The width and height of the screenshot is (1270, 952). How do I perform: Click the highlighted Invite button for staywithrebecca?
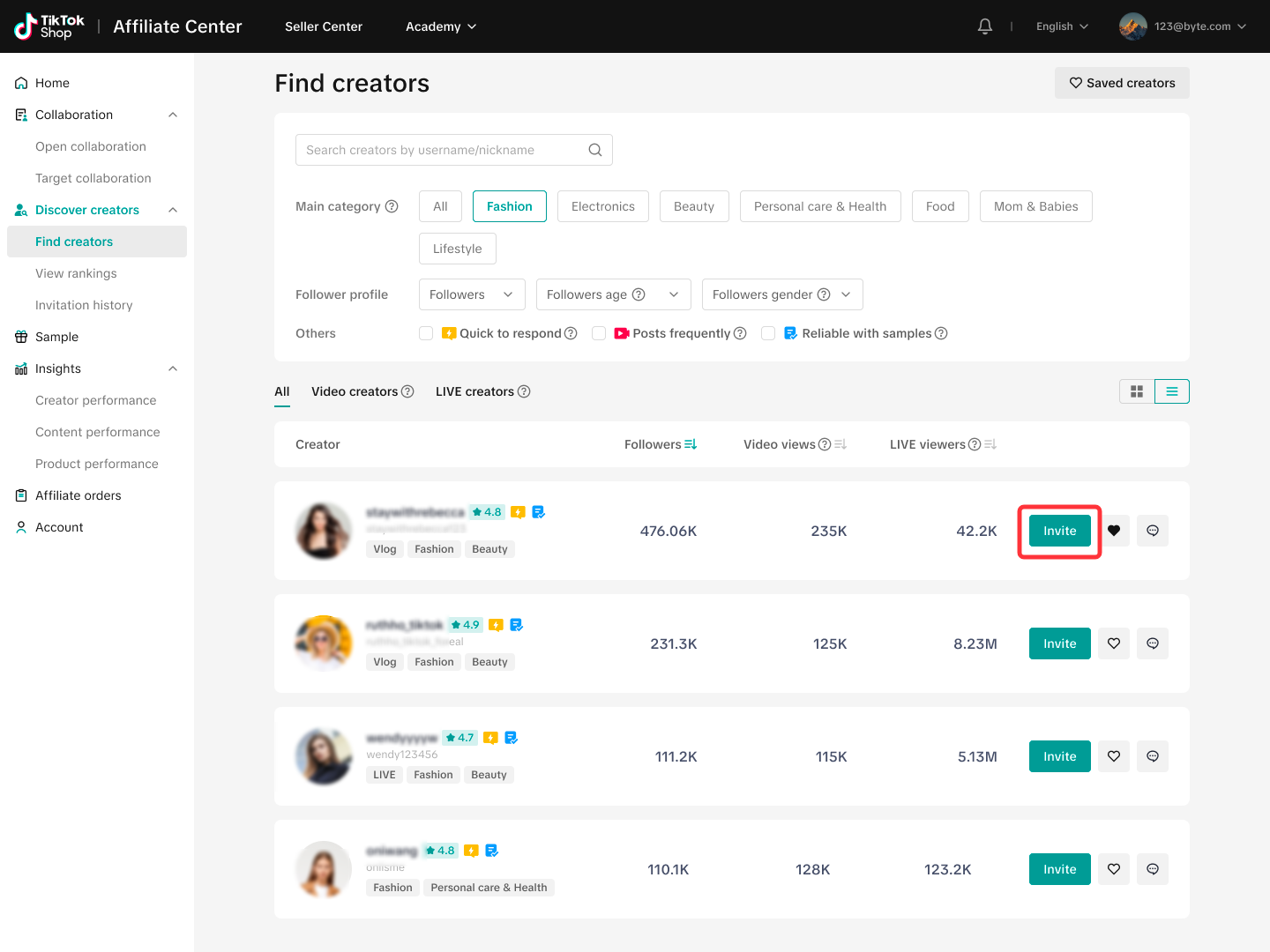pos(1058,530)
